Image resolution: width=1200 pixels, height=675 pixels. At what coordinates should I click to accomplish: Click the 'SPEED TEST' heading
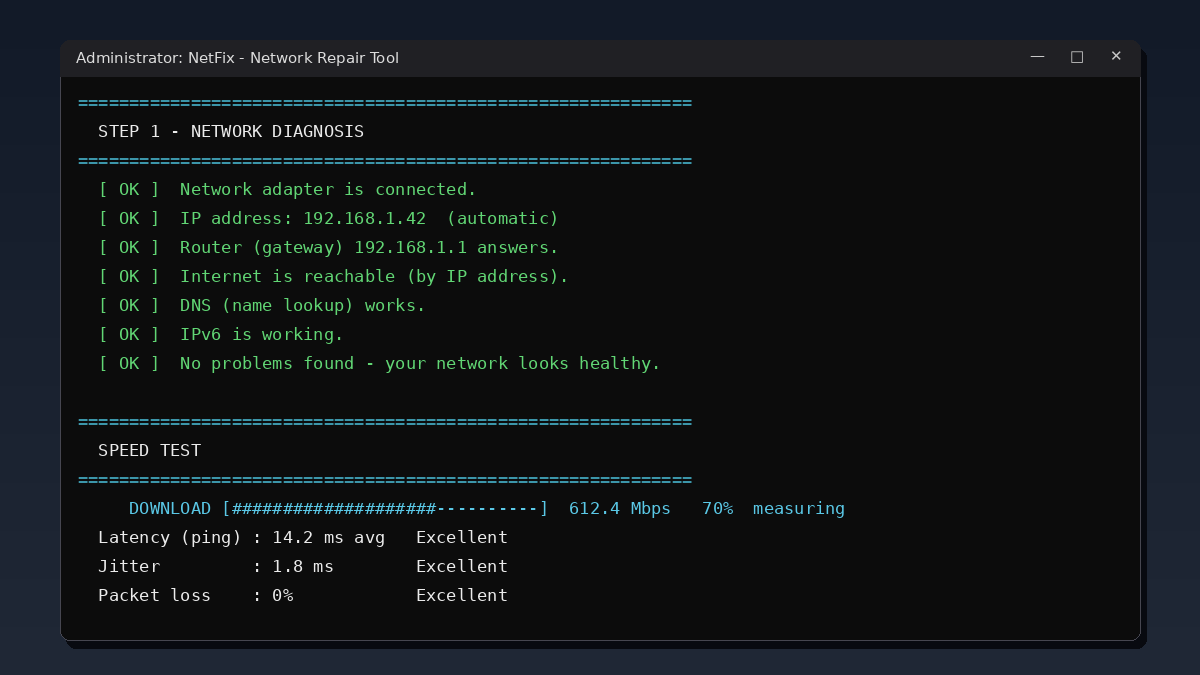[x=149, y=451]
